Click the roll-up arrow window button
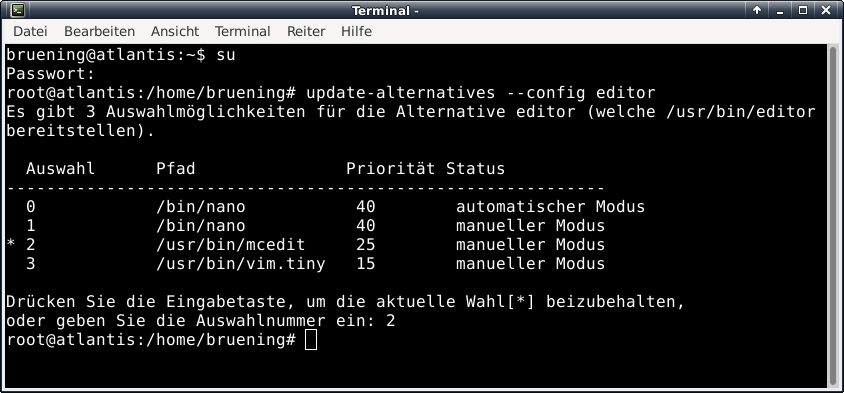The height and width of the screenshot is (393, 844). (x=757, y=10)
